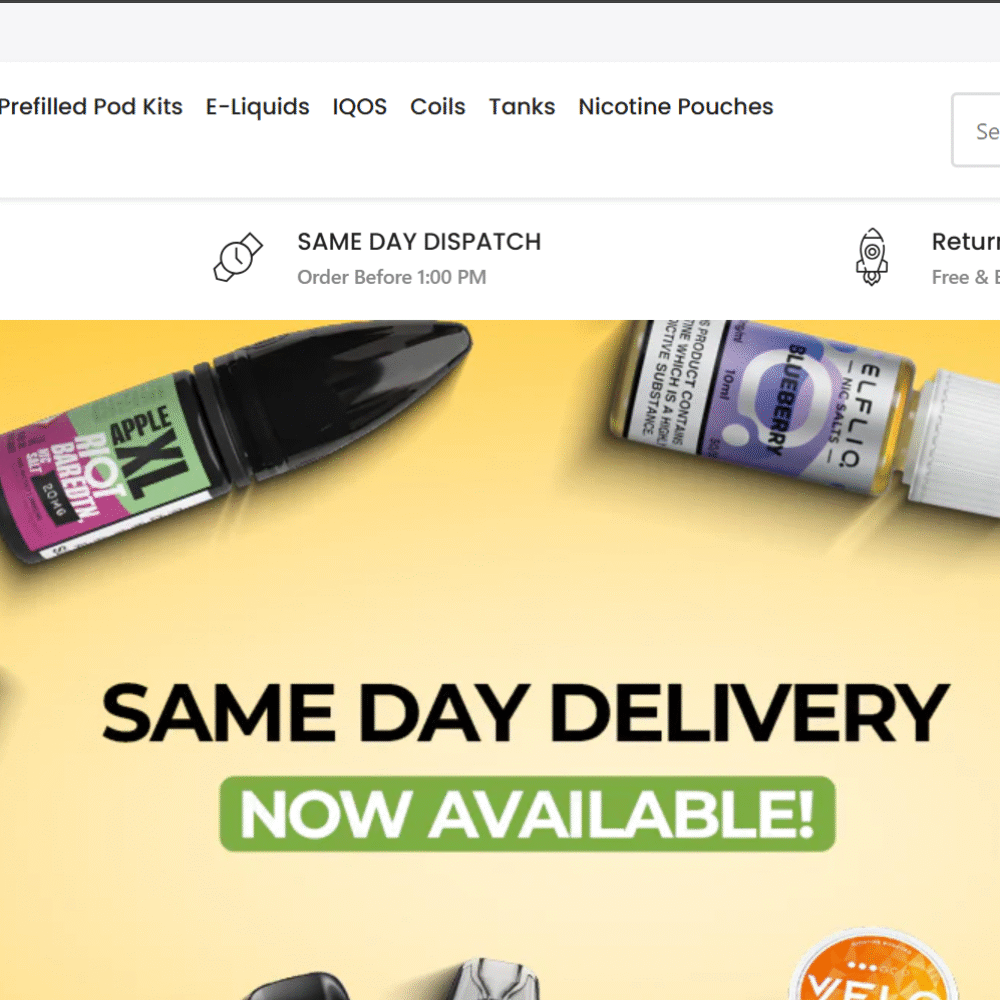The height and width of the screenshot is (1000, 1000).
Task: Navigate to Nicotine Pouches
Action: point(675,107)
